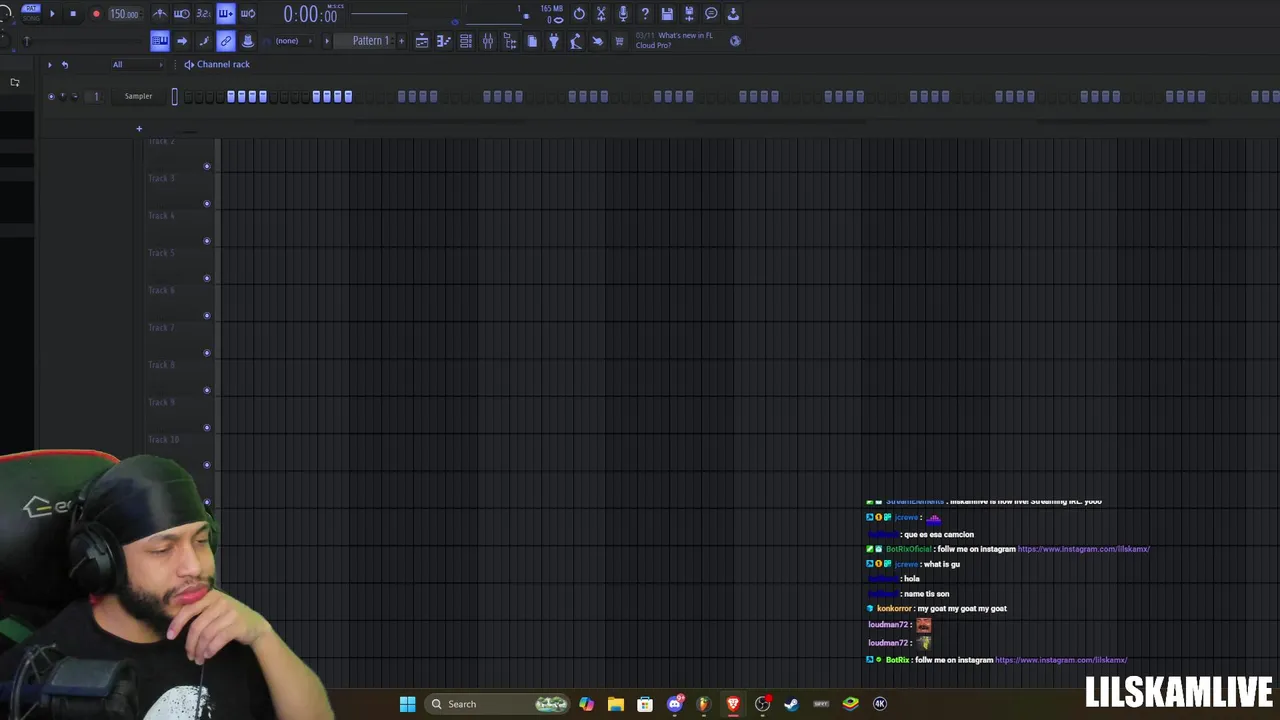Screen dimensions: 1280x720
Task: Click the red record button
Action: (x=96, y=14)
